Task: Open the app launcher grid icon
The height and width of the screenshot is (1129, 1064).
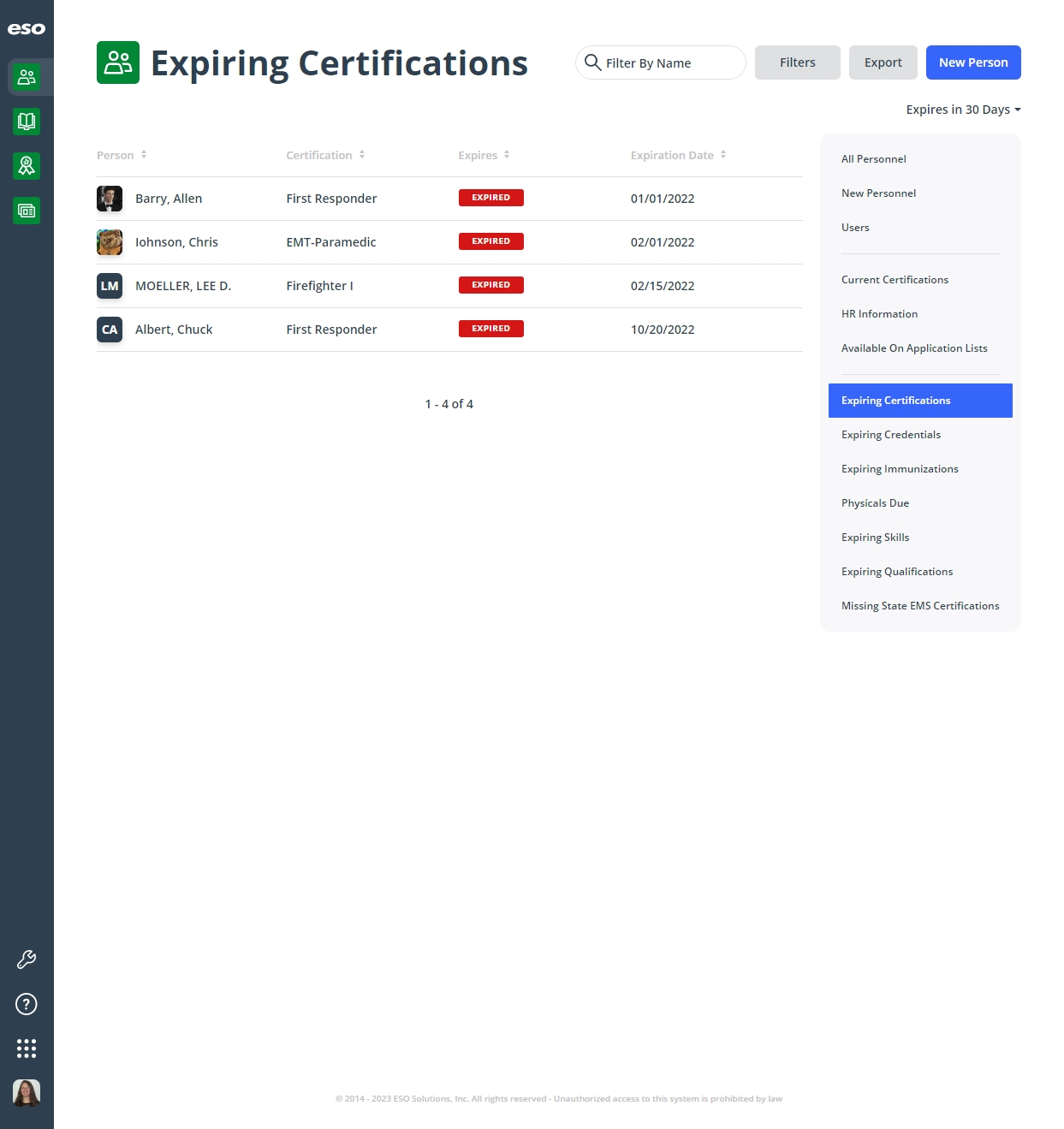Action: [27, 1049]
